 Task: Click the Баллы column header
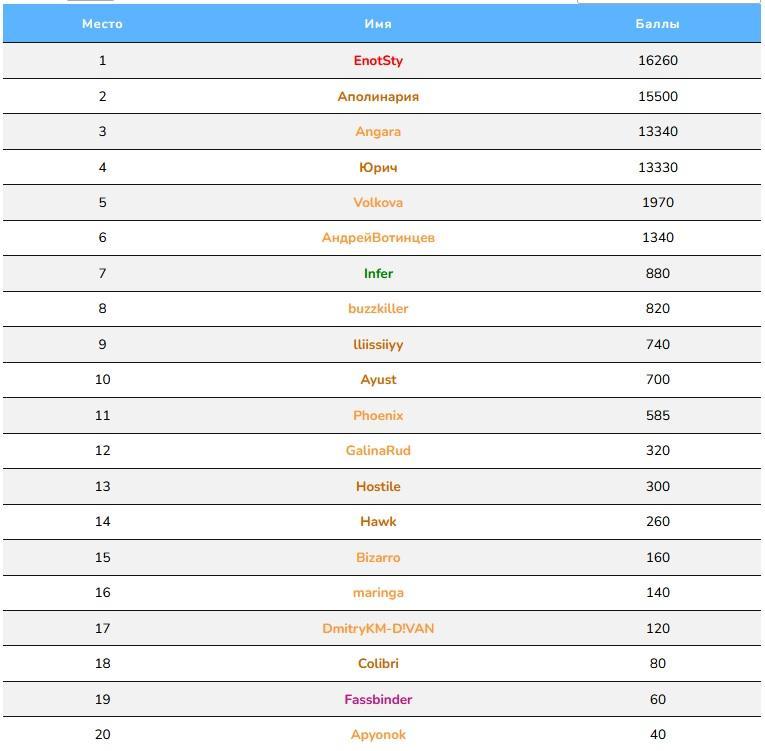point(657,24)
